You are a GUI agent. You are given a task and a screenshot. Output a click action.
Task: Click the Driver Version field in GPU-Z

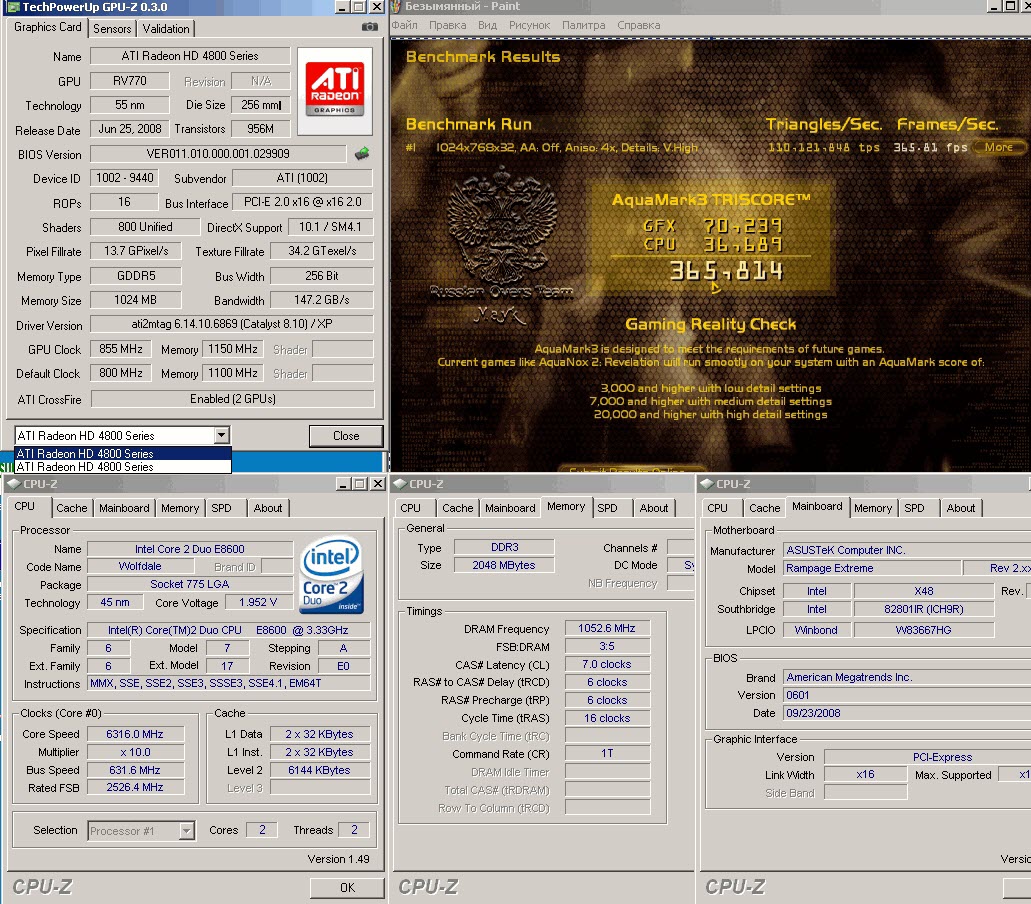pyautogui.click(x=232, y=324)
